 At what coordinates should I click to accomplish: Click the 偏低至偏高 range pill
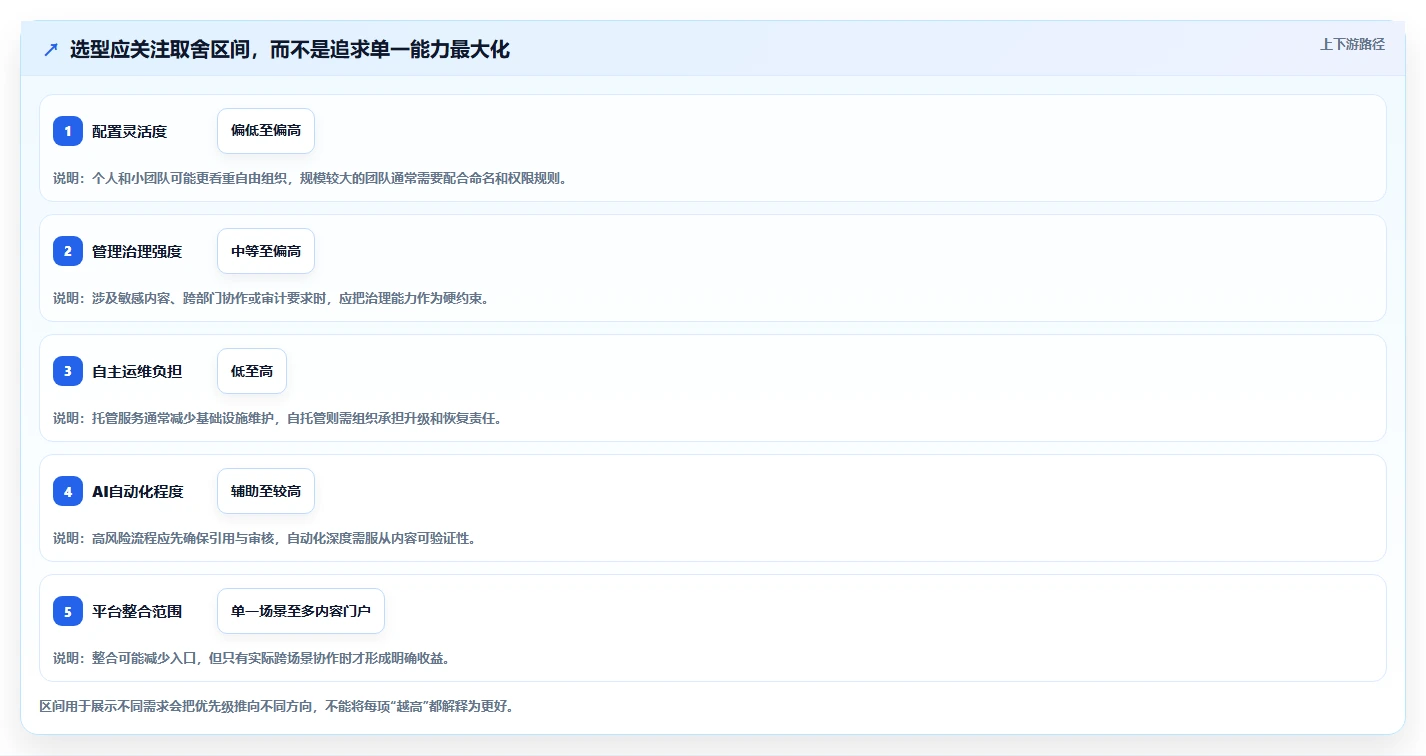pos(266,131)
